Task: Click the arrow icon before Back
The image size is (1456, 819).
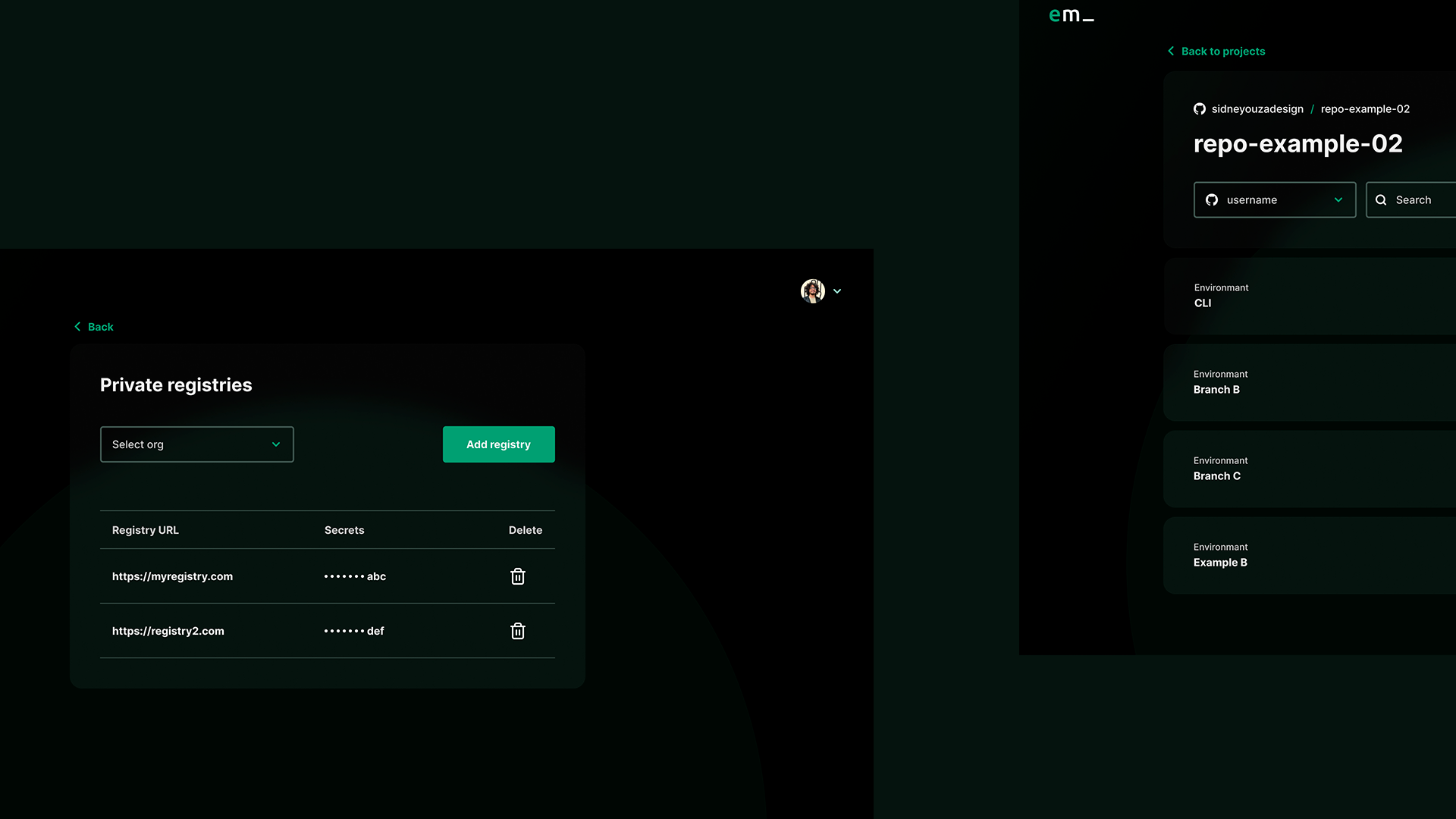Action: (77, 327)
